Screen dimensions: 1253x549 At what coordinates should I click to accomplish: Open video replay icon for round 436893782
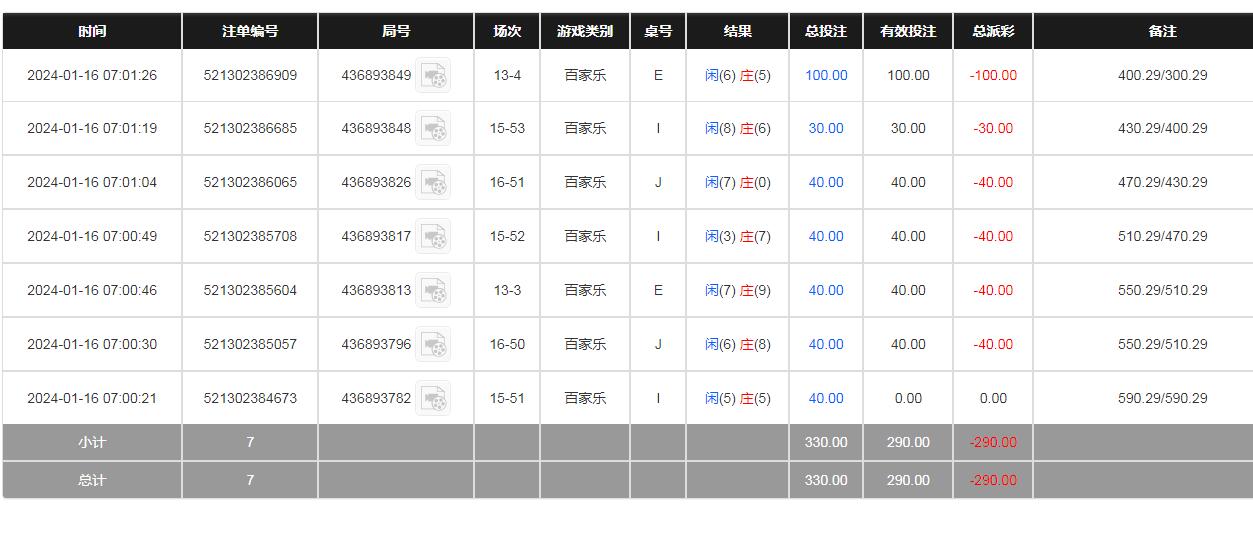point(433,399)
